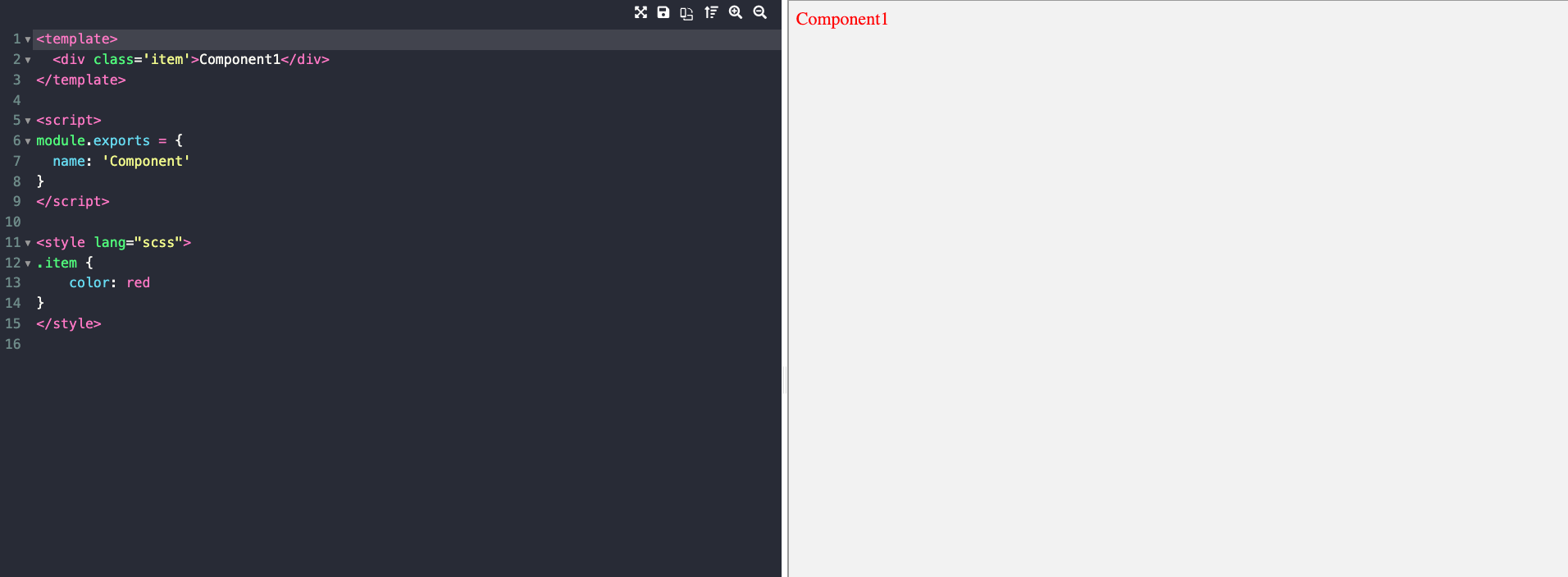Image resolution: width=1568 pixels, height=577 pixels.
Task: Collapse the style block at line 11
Action: click(28, 243)
